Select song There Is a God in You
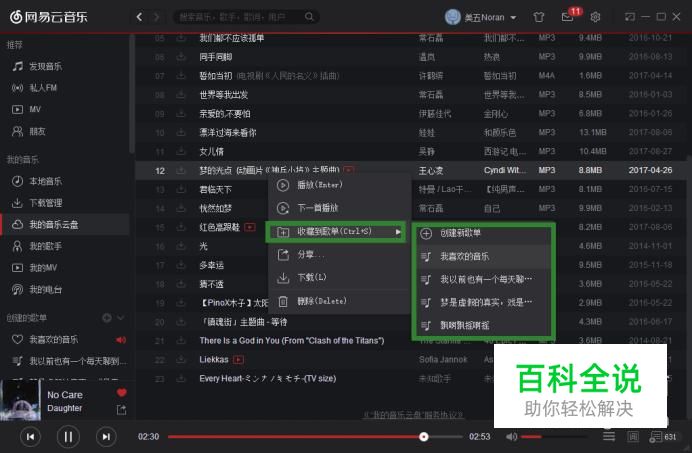 292,340
